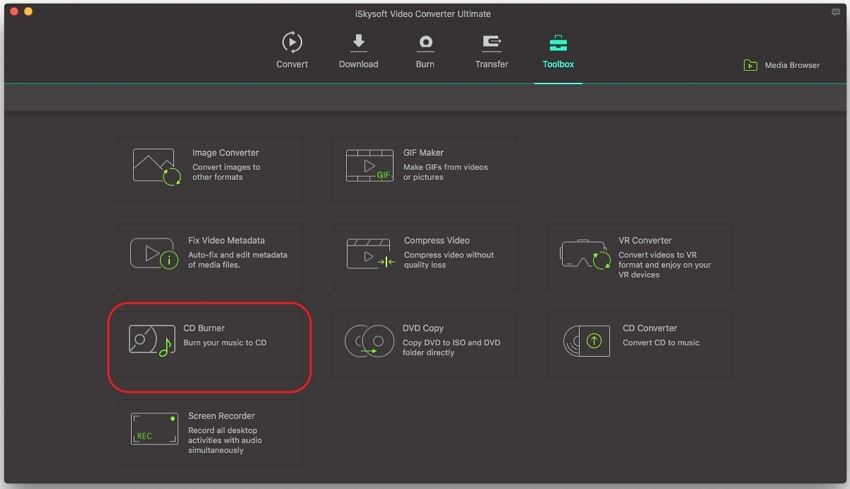This screenshot has height=489, width=850.
Task: Select the Toolbox tab
Action: (x=558, y=50)
